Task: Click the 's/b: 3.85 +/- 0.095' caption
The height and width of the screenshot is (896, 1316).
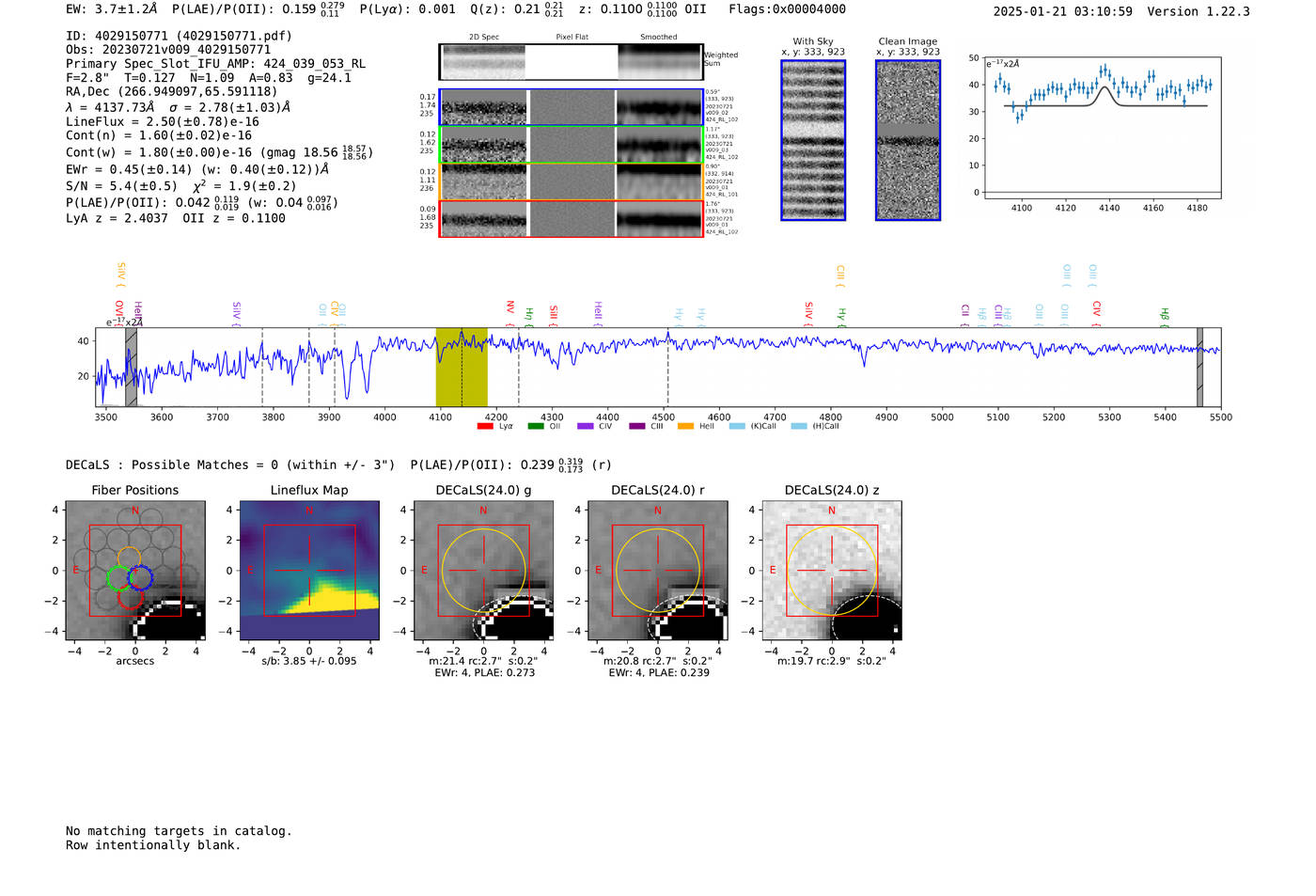Action: [x=309, y=661]
